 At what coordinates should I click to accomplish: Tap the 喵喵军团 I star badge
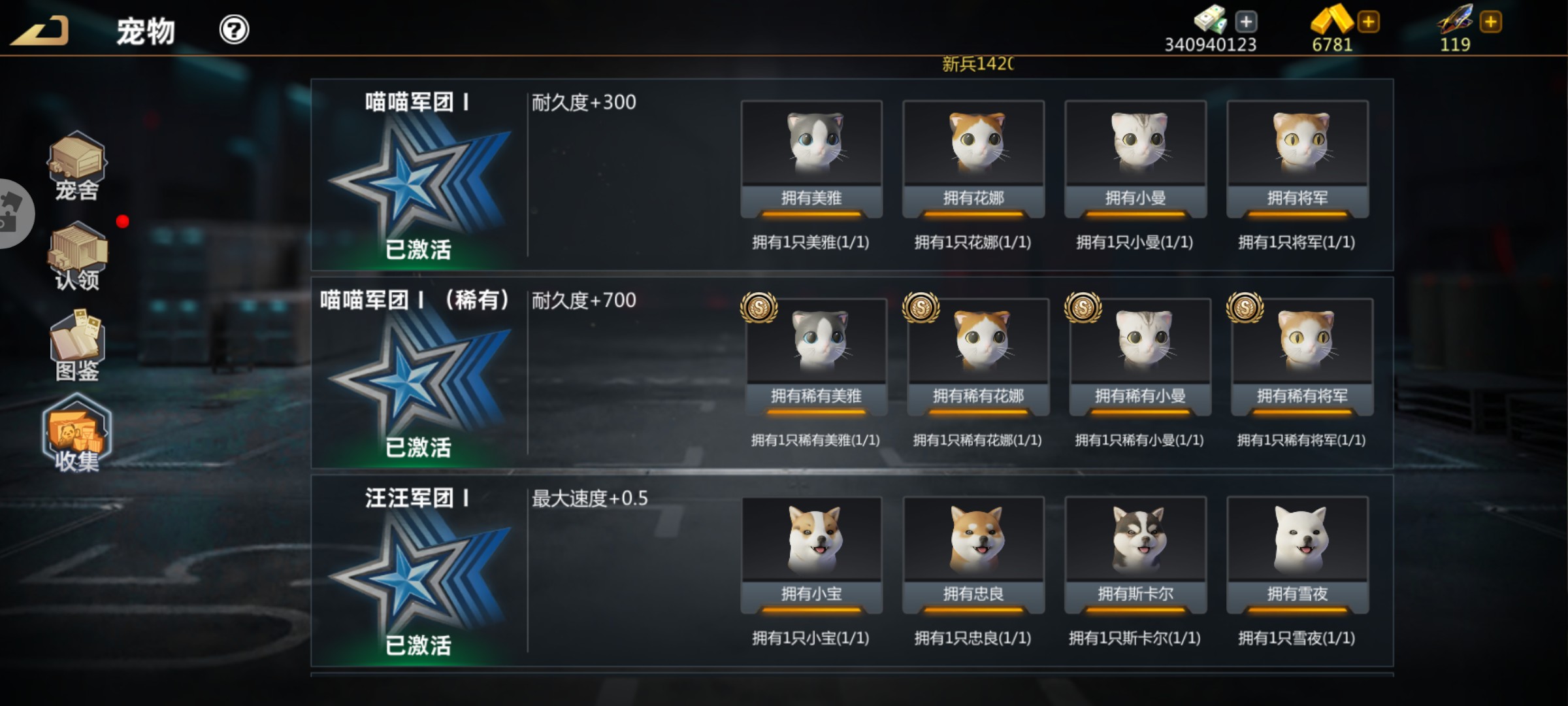419,176
